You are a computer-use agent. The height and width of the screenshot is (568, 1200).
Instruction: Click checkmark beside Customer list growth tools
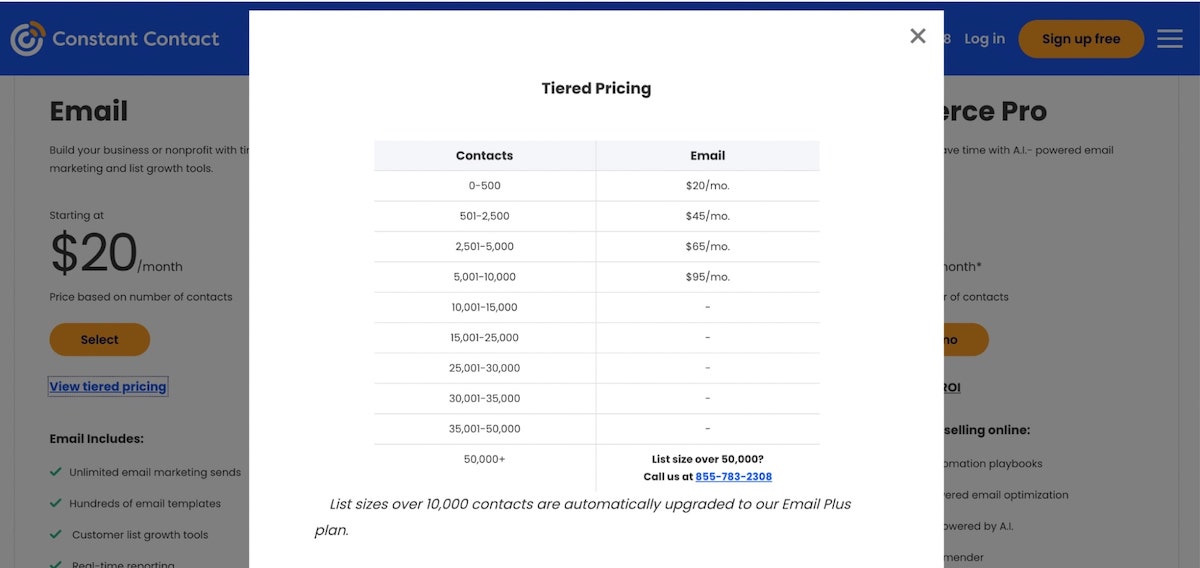coord(56,534)
